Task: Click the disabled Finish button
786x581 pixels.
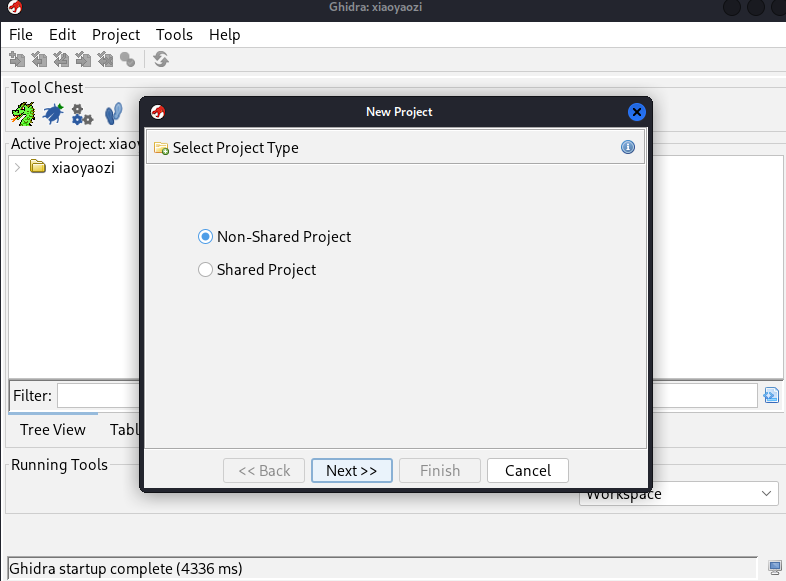Action: click(x=440, y=471)
